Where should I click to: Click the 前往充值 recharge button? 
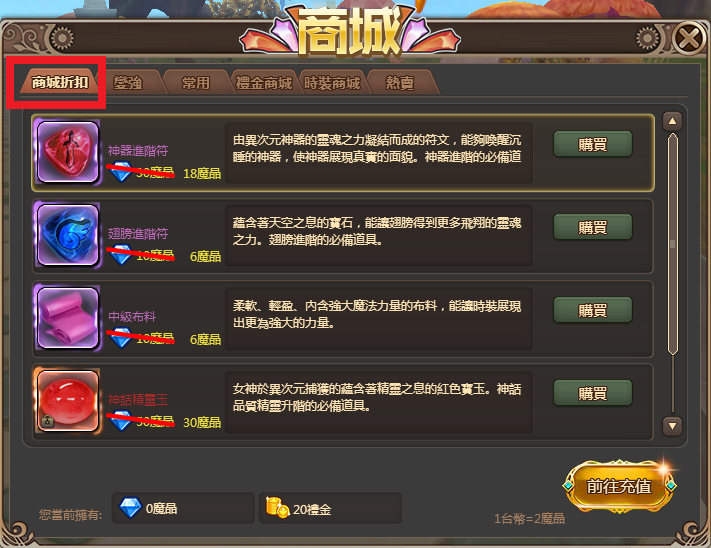pos(619,486)
